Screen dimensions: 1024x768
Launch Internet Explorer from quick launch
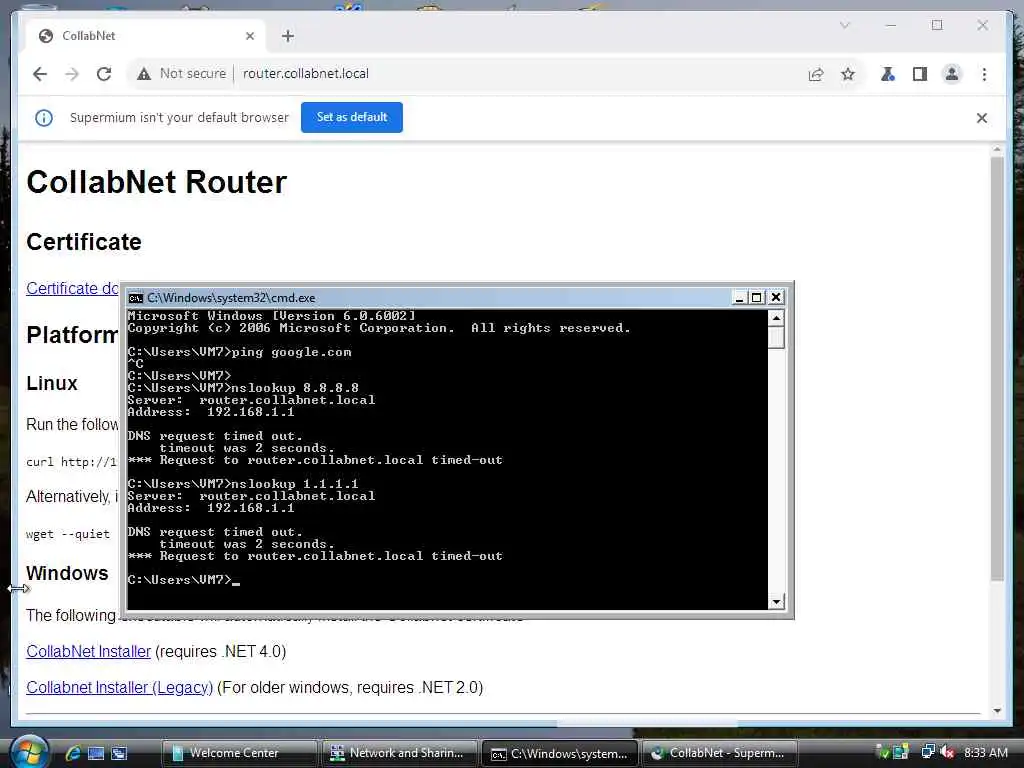(73, 753)
